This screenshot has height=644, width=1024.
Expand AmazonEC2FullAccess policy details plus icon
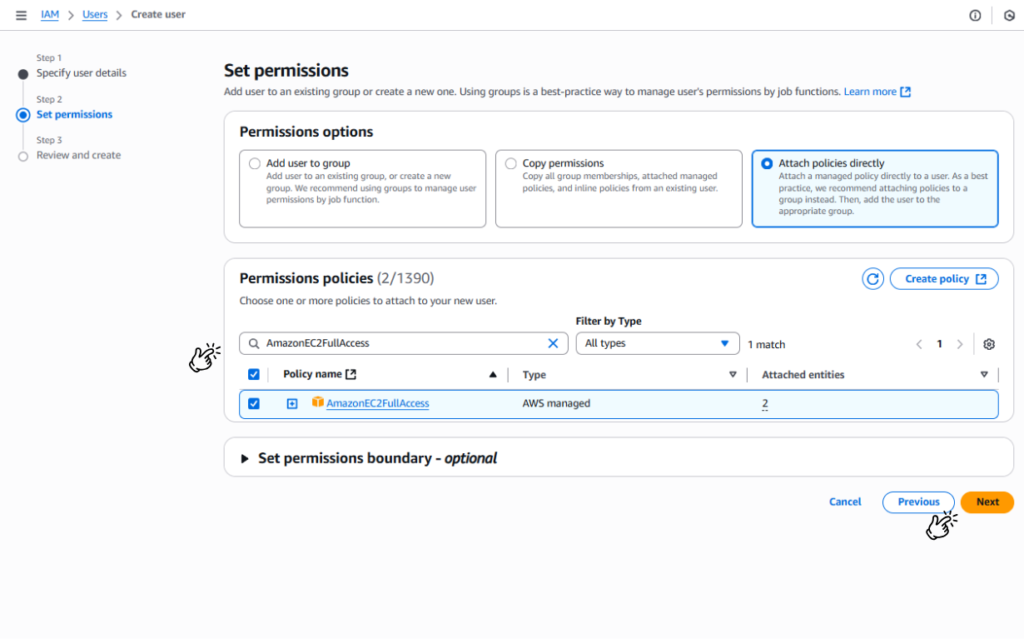pos(292,404)
